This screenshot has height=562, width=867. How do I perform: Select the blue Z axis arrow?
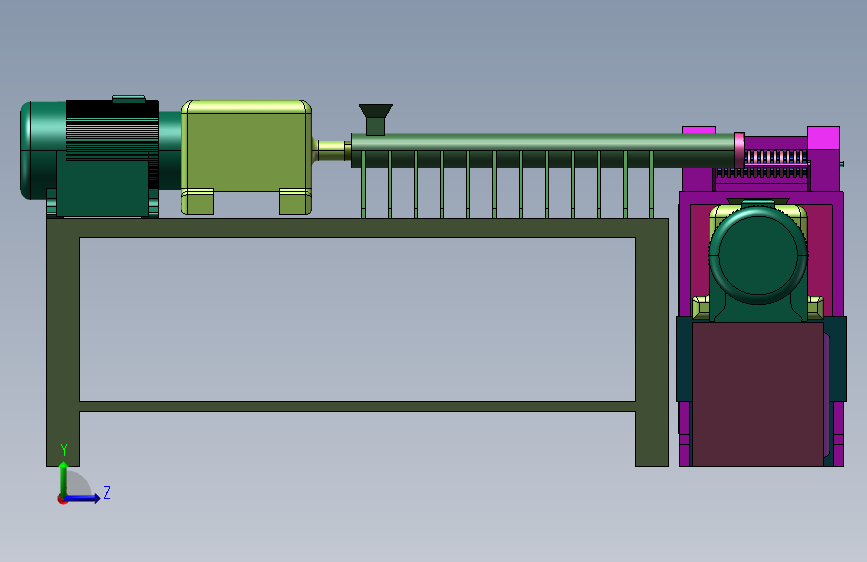[81, 498]
